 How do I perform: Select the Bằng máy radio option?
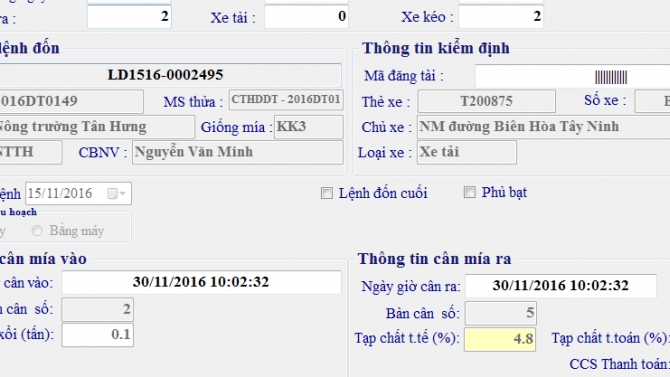[37, 231]
